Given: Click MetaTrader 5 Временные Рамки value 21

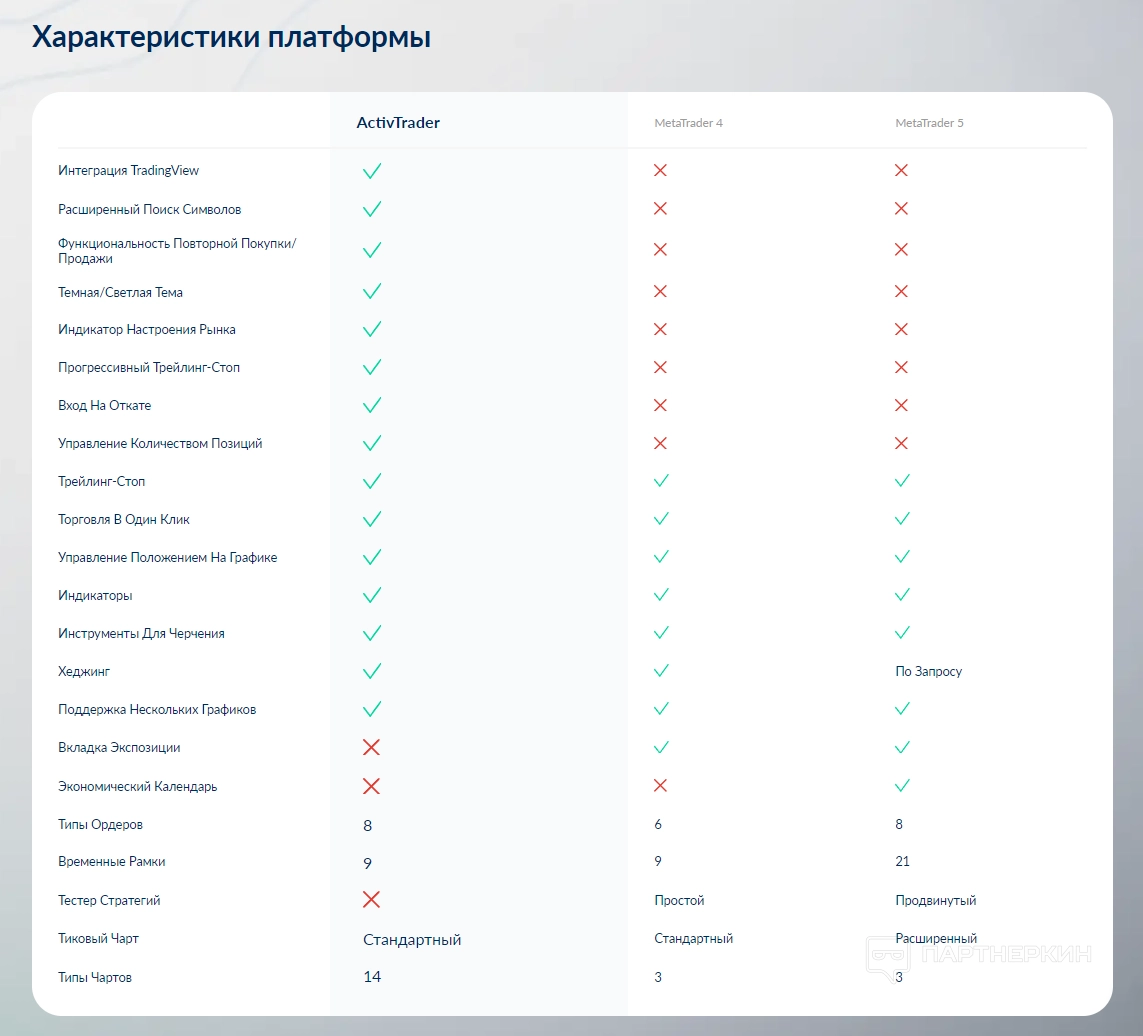Looking at the screenshot, I should (902, 862).
